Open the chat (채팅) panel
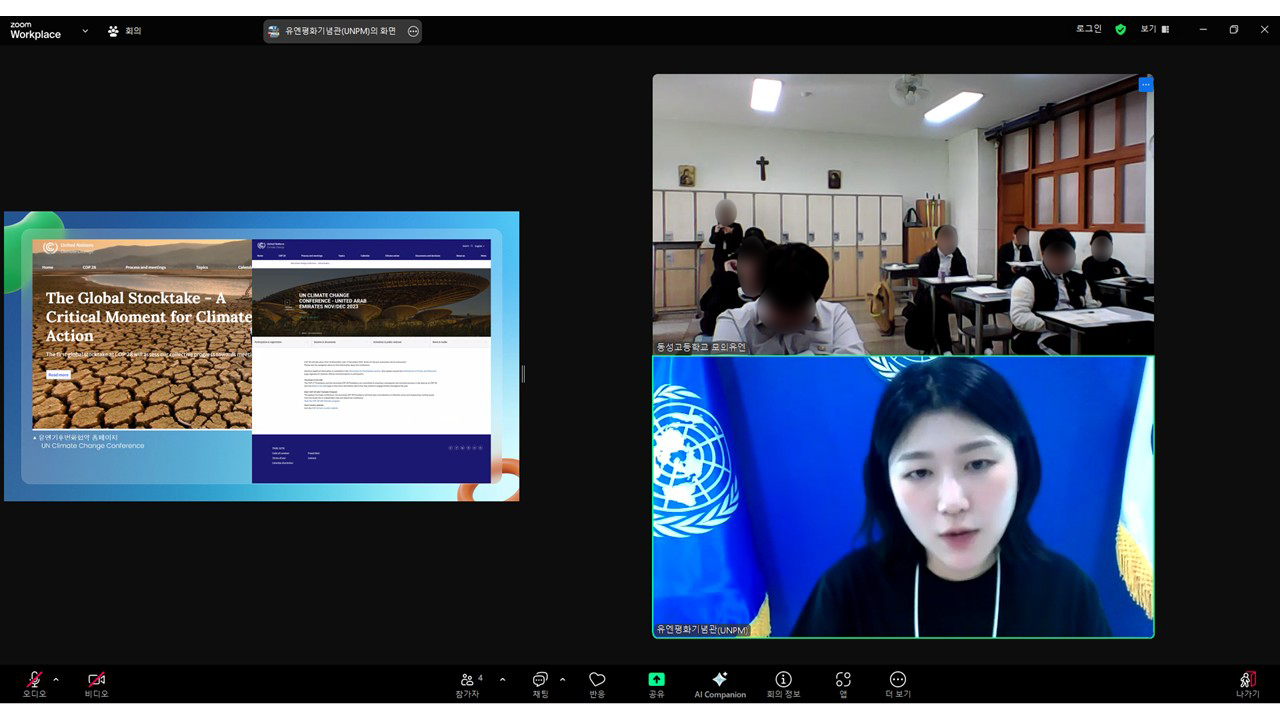 pos(540,681)
